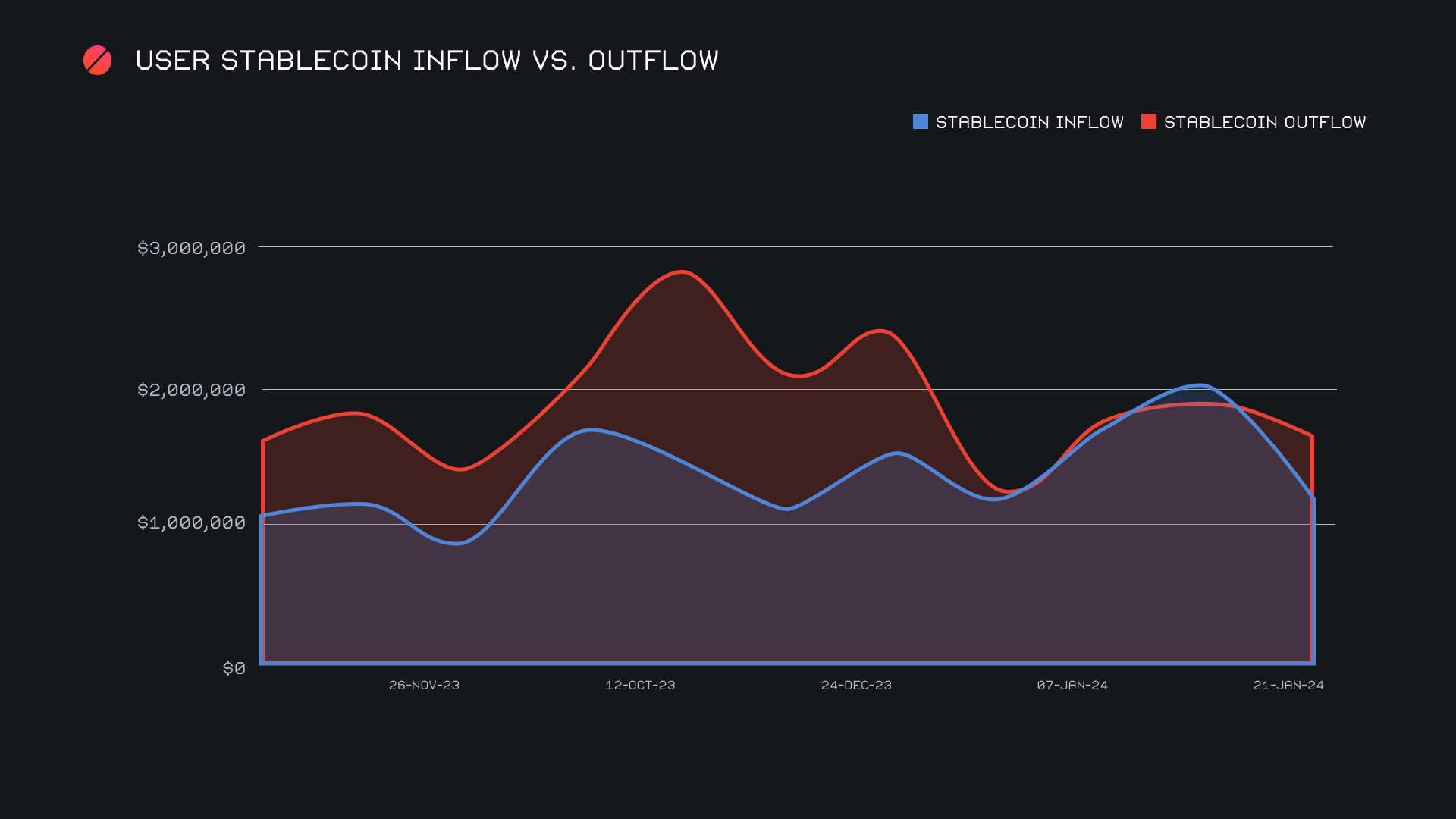
Task: Click the $0 y-axis label
Action: pyautogui.click(x=234, y=668)
